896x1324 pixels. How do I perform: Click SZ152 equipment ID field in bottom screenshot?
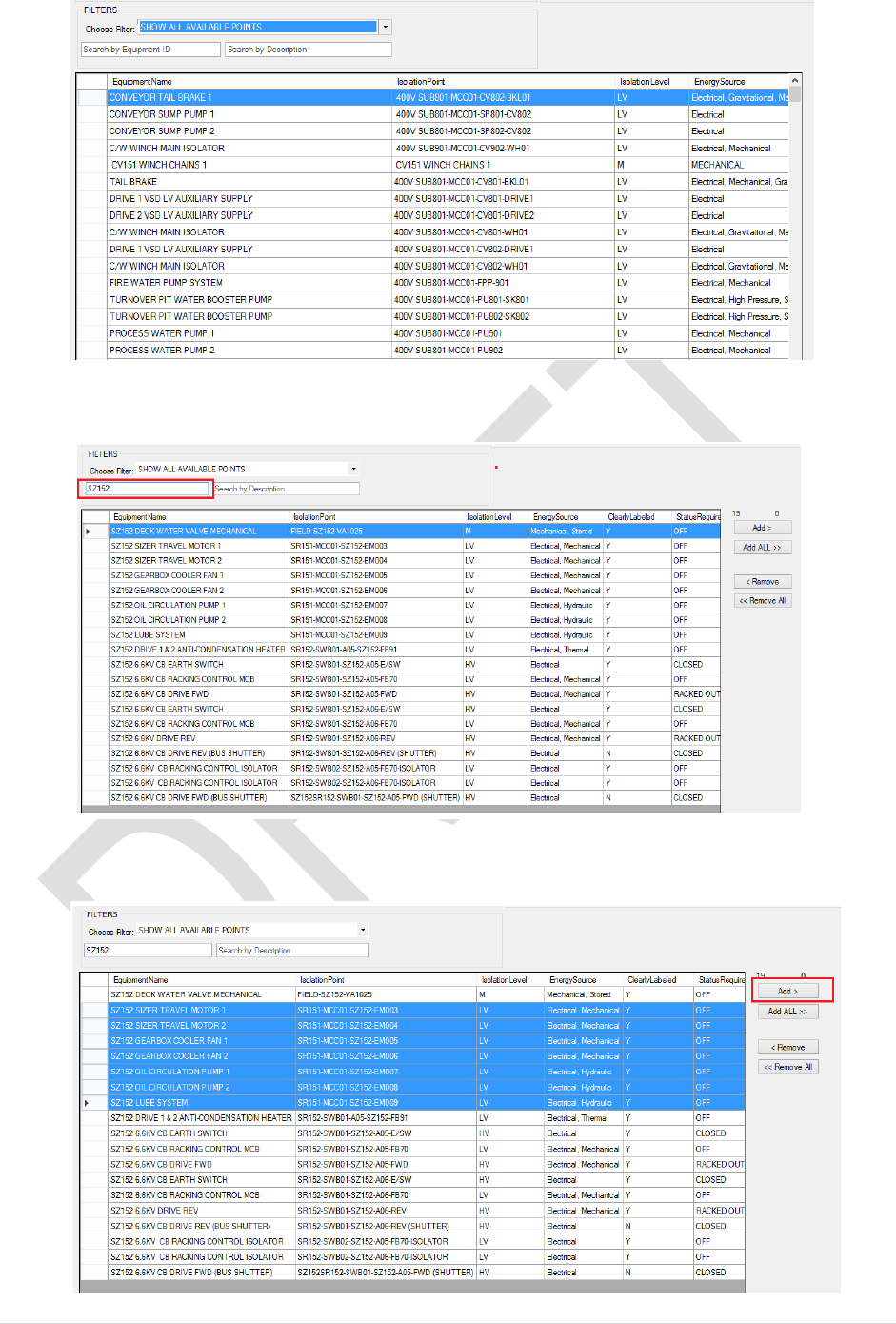148,951
